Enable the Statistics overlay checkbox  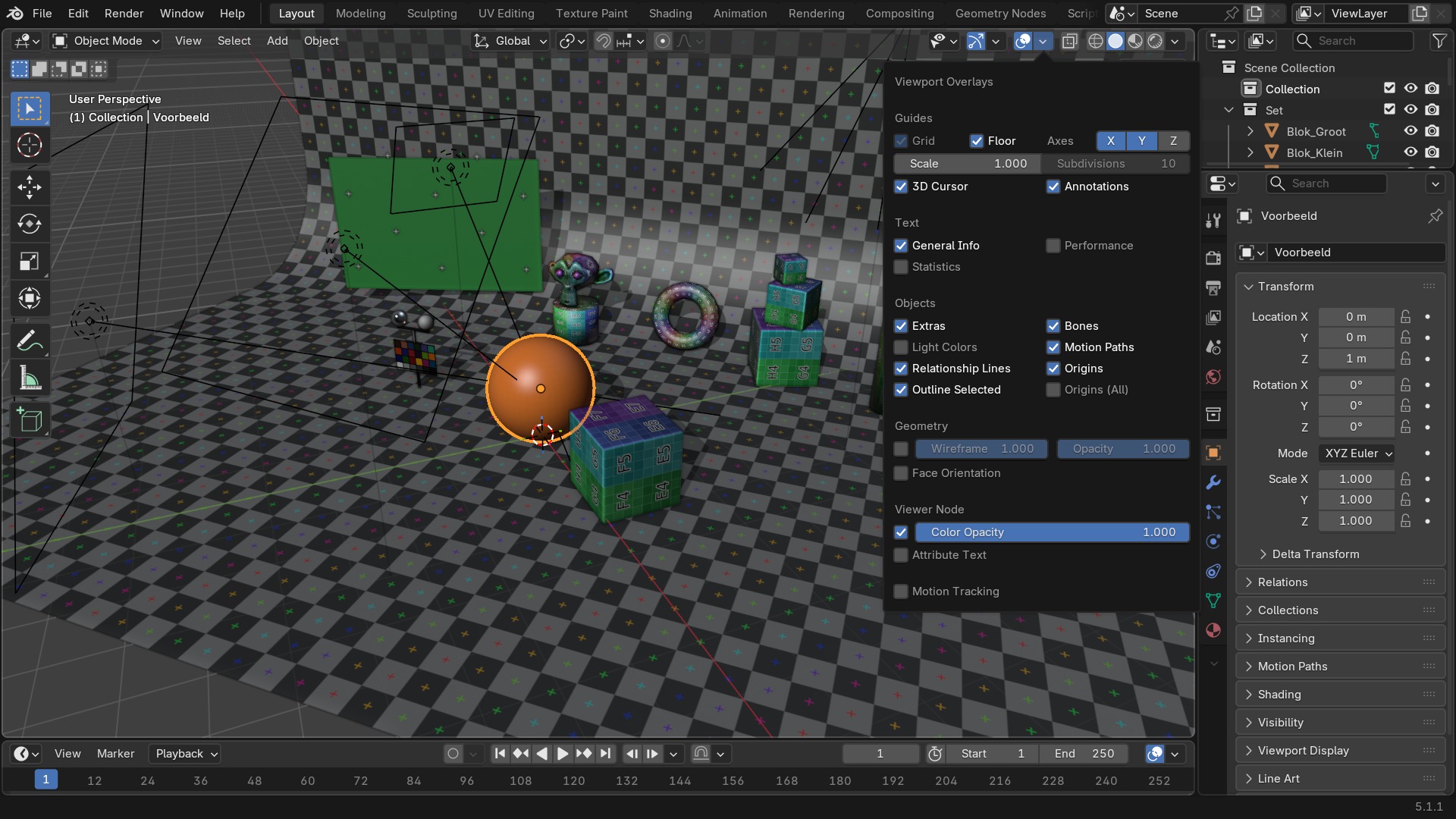(x=901, y=267)
